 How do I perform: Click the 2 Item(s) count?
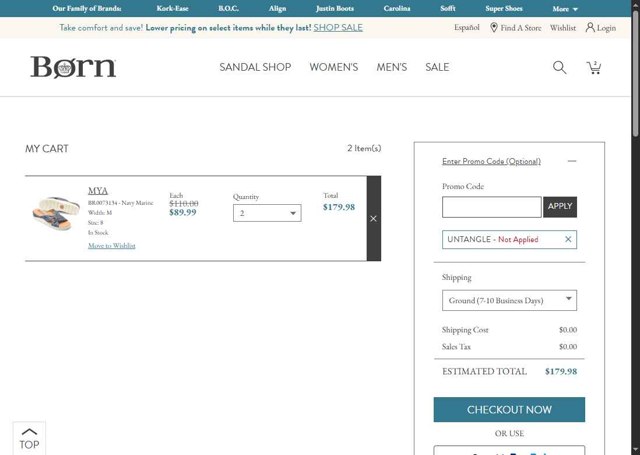pyautogui.click(x=364, y=148)
